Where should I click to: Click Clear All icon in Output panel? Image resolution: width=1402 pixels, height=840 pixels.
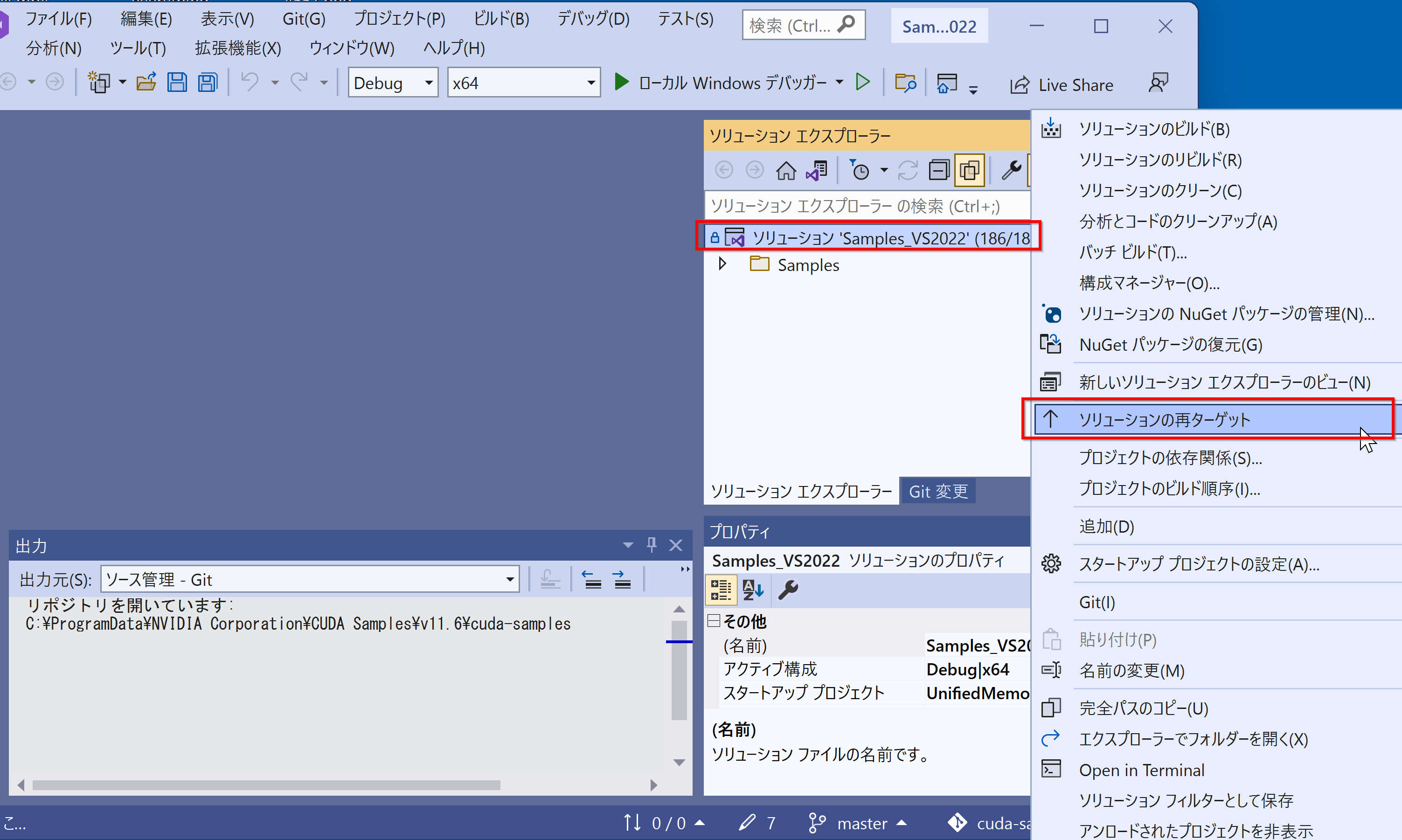coord(549,580)
